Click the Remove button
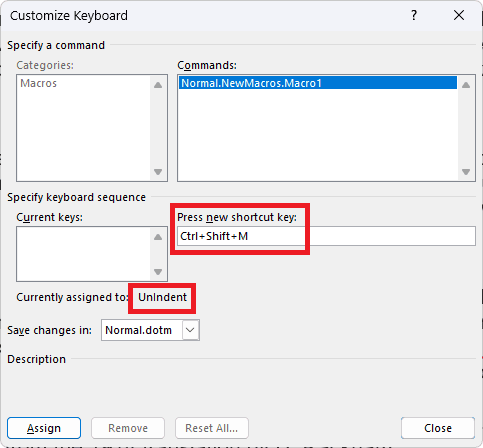The height and width of the screenshot is (448, 483). (x=128, y=428)
